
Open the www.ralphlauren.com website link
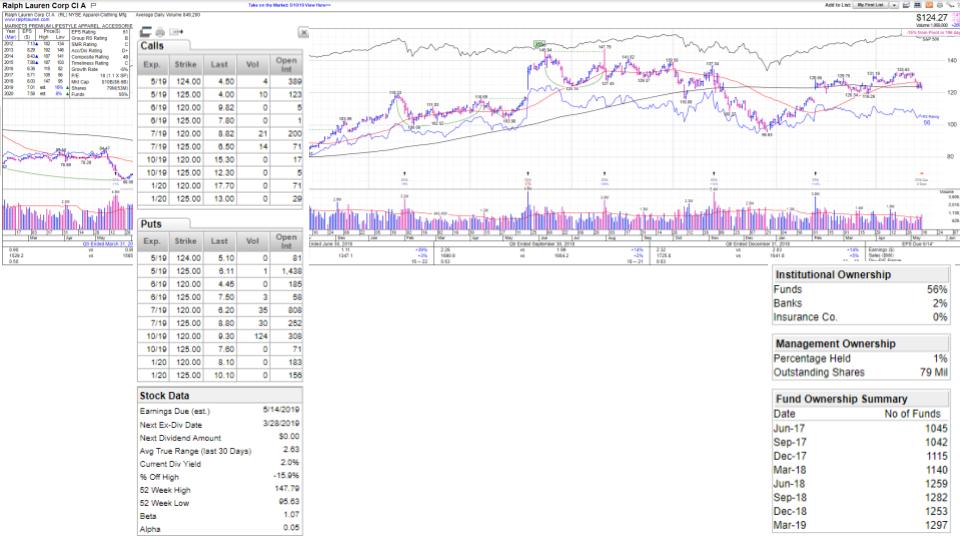pos(27,20)
